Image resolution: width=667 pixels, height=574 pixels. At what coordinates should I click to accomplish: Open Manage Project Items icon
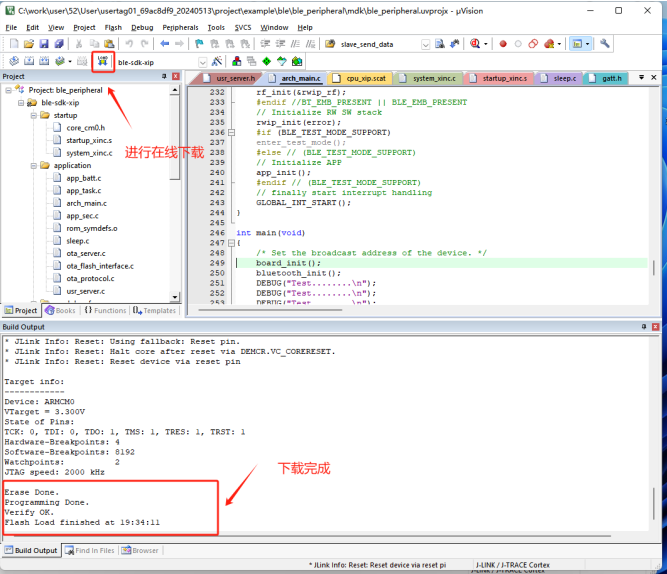tap(237, 61)
